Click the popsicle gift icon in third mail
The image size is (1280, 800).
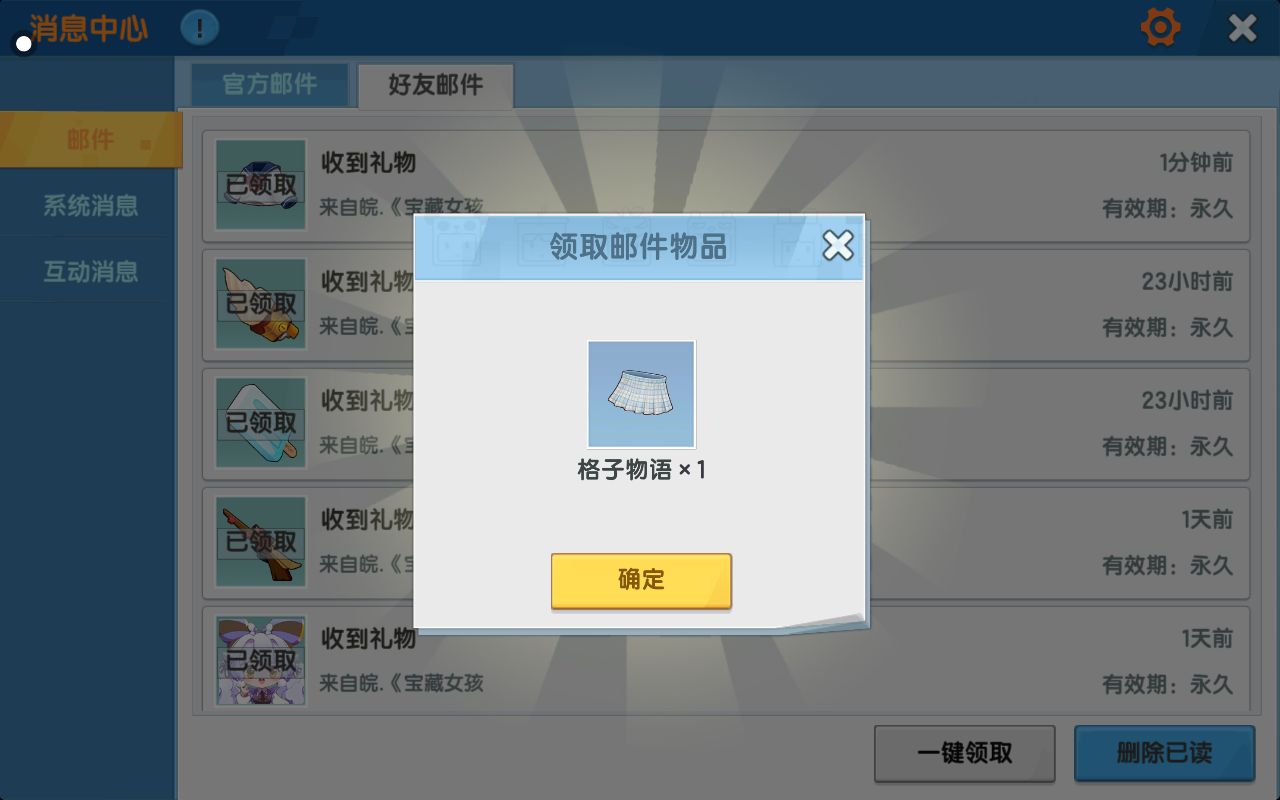261,423
